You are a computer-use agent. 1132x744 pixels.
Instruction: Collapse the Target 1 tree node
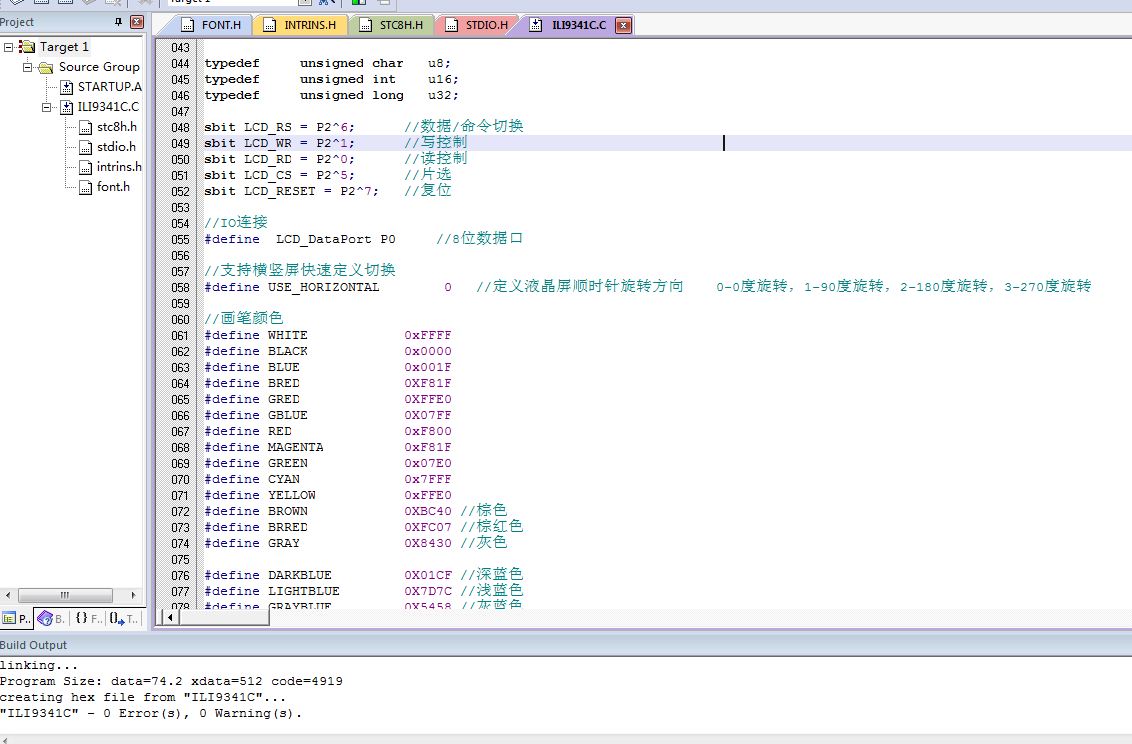(x=9, y=47)
